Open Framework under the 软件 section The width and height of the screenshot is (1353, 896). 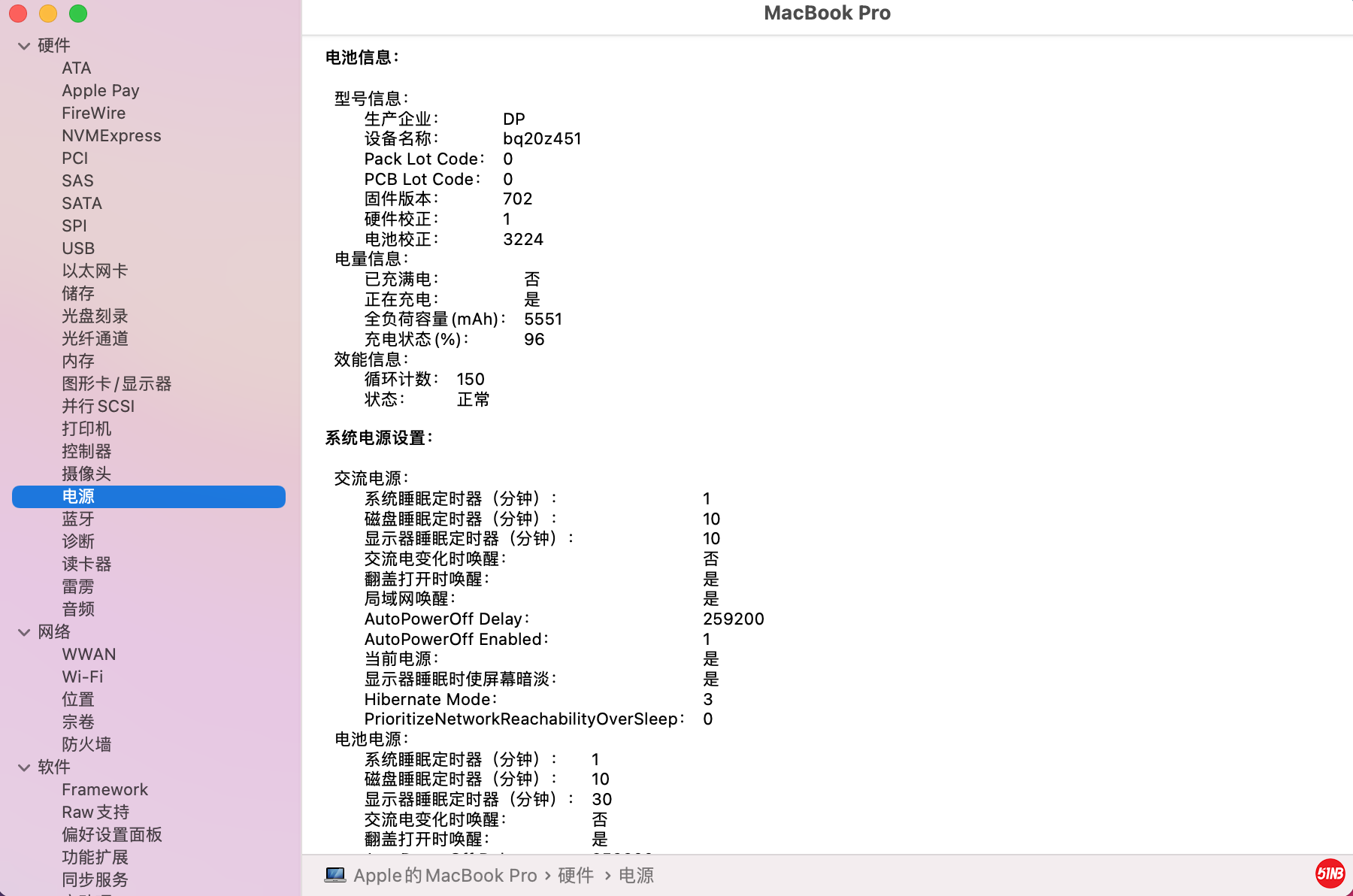105,789
